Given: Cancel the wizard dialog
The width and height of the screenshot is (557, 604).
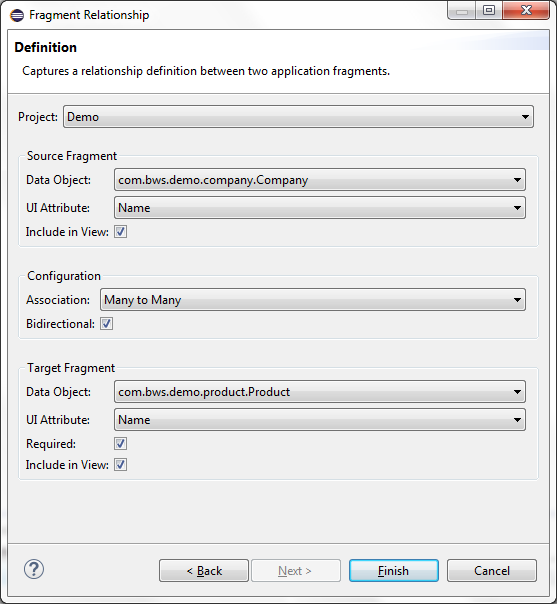Looking at the screenshot, I should [x=492, y=570].
